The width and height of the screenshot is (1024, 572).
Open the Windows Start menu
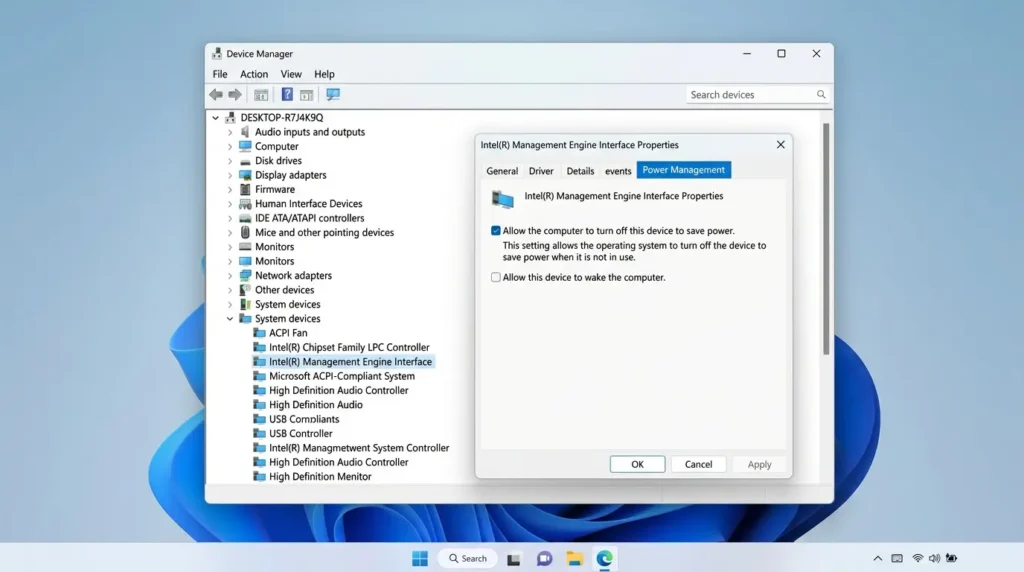coord(420,558)
